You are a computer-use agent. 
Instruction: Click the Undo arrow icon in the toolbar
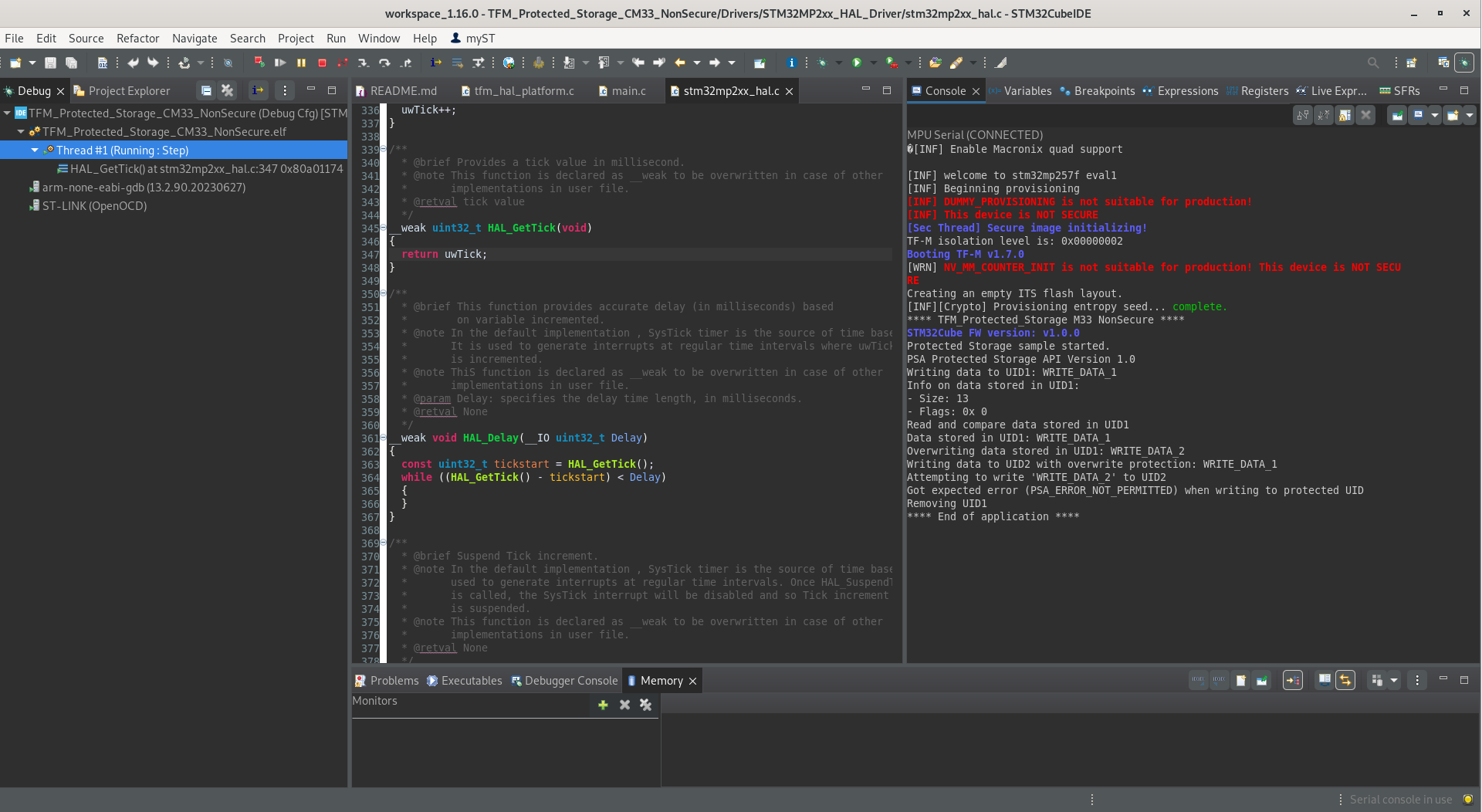pos(133,63)
